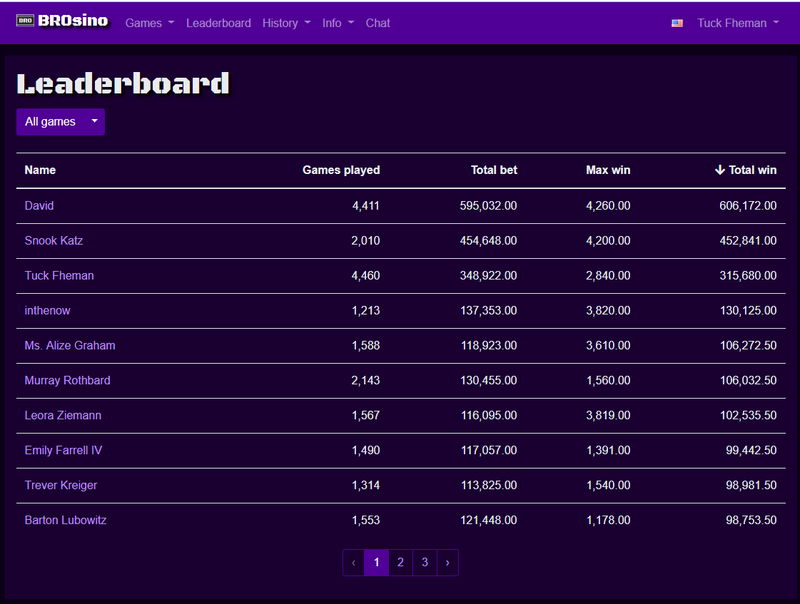Open the US flag language selector
Image resolution: width=800 pixels, height=604 pixels.
tap(677, 23)
